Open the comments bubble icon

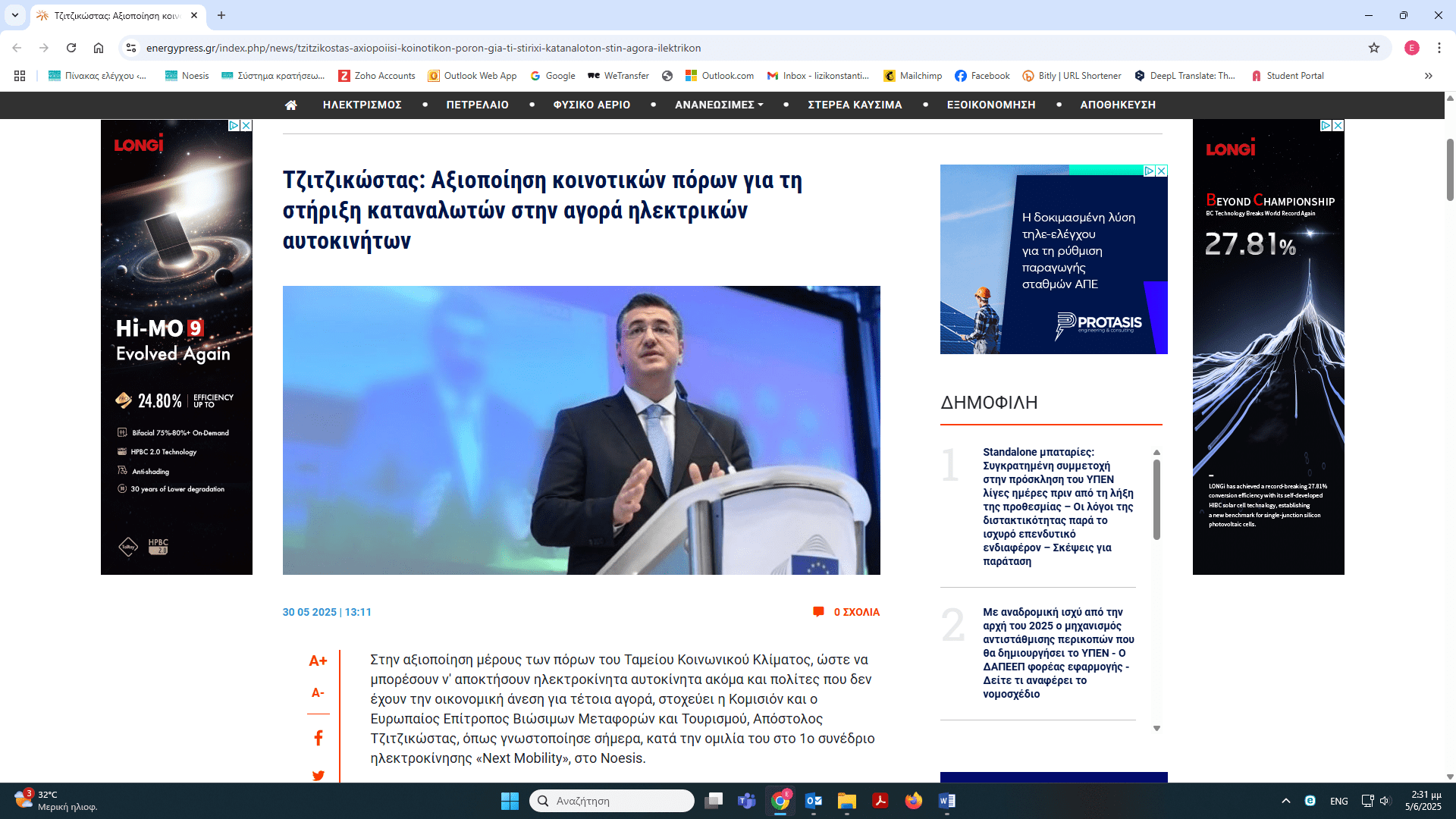(x=818, y=611)
